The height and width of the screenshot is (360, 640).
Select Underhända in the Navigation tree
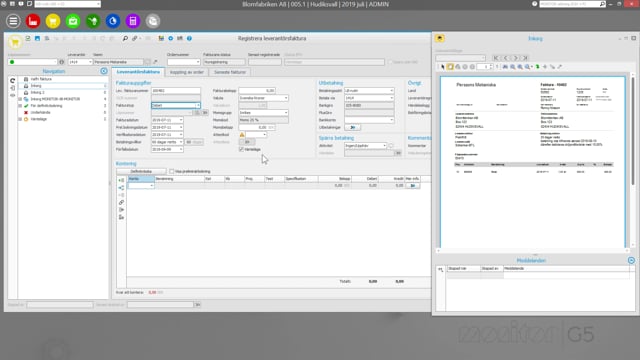click(40, 112)
